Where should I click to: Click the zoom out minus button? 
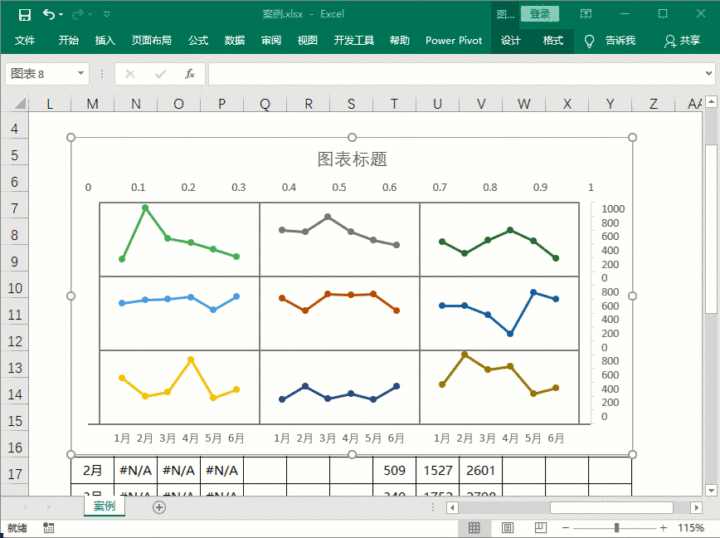[566, 528]
